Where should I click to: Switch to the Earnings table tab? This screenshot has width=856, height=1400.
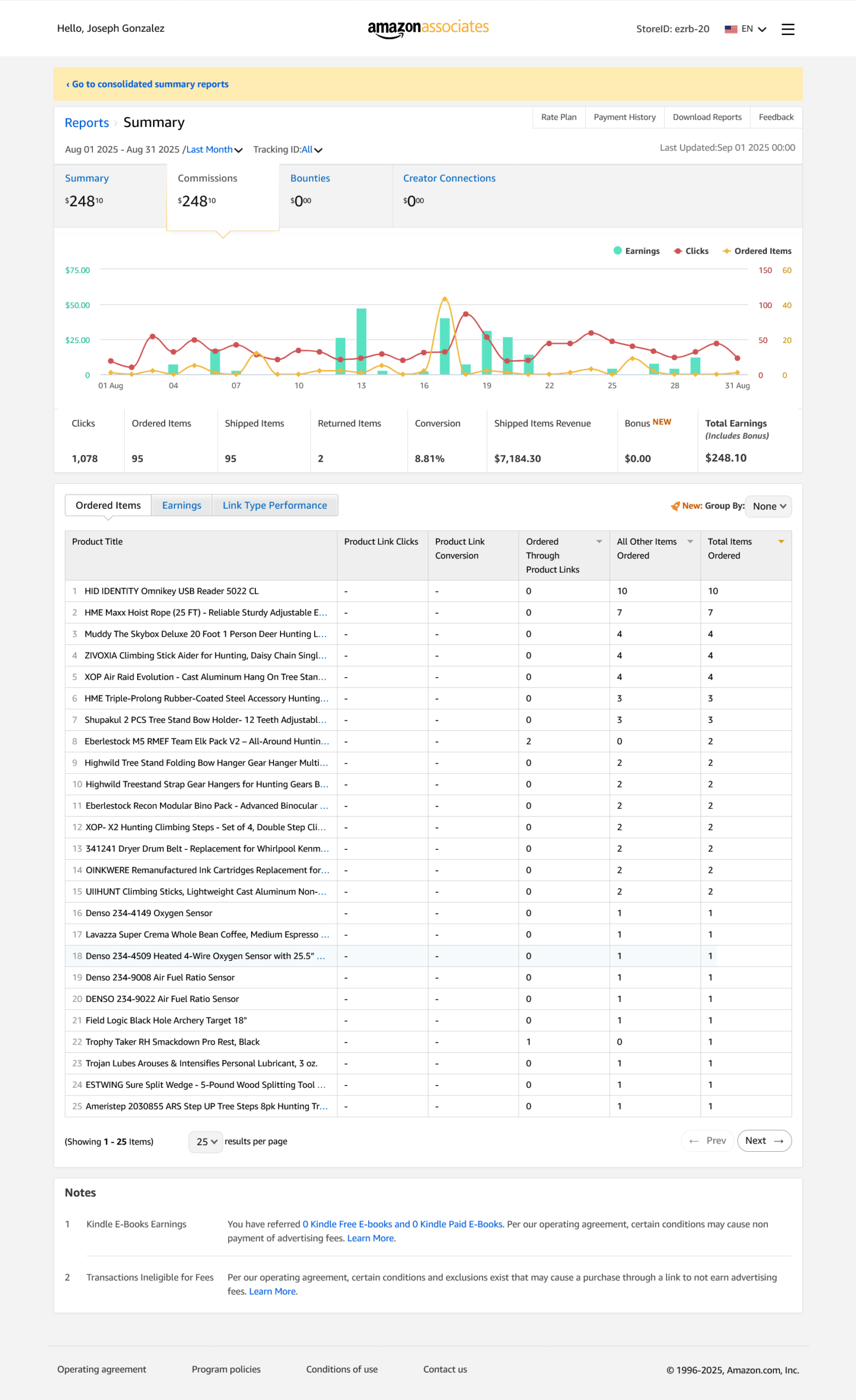[x=181, y=505]
